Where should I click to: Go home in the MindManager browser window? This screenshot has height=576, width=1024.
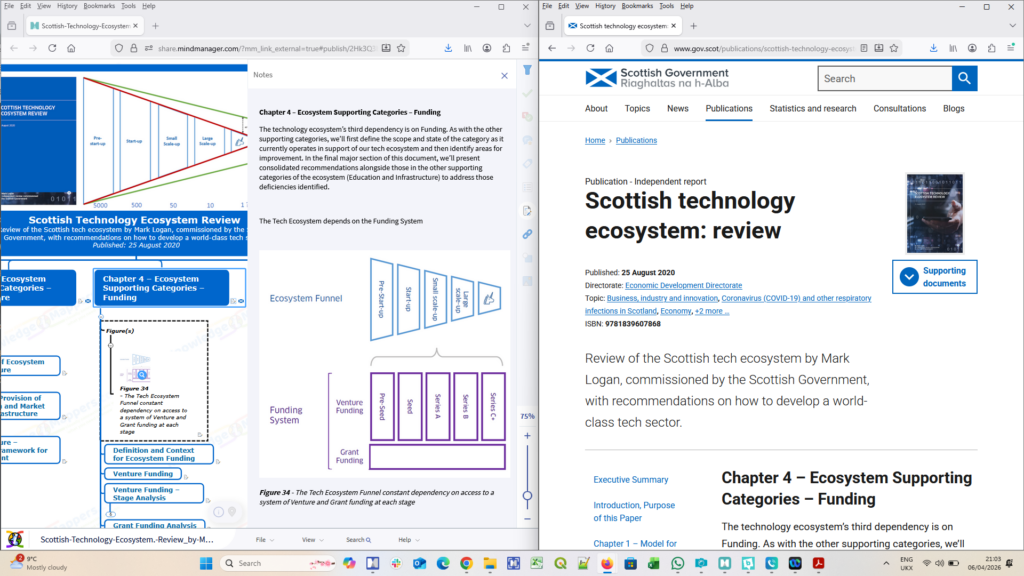click(71, 48)
